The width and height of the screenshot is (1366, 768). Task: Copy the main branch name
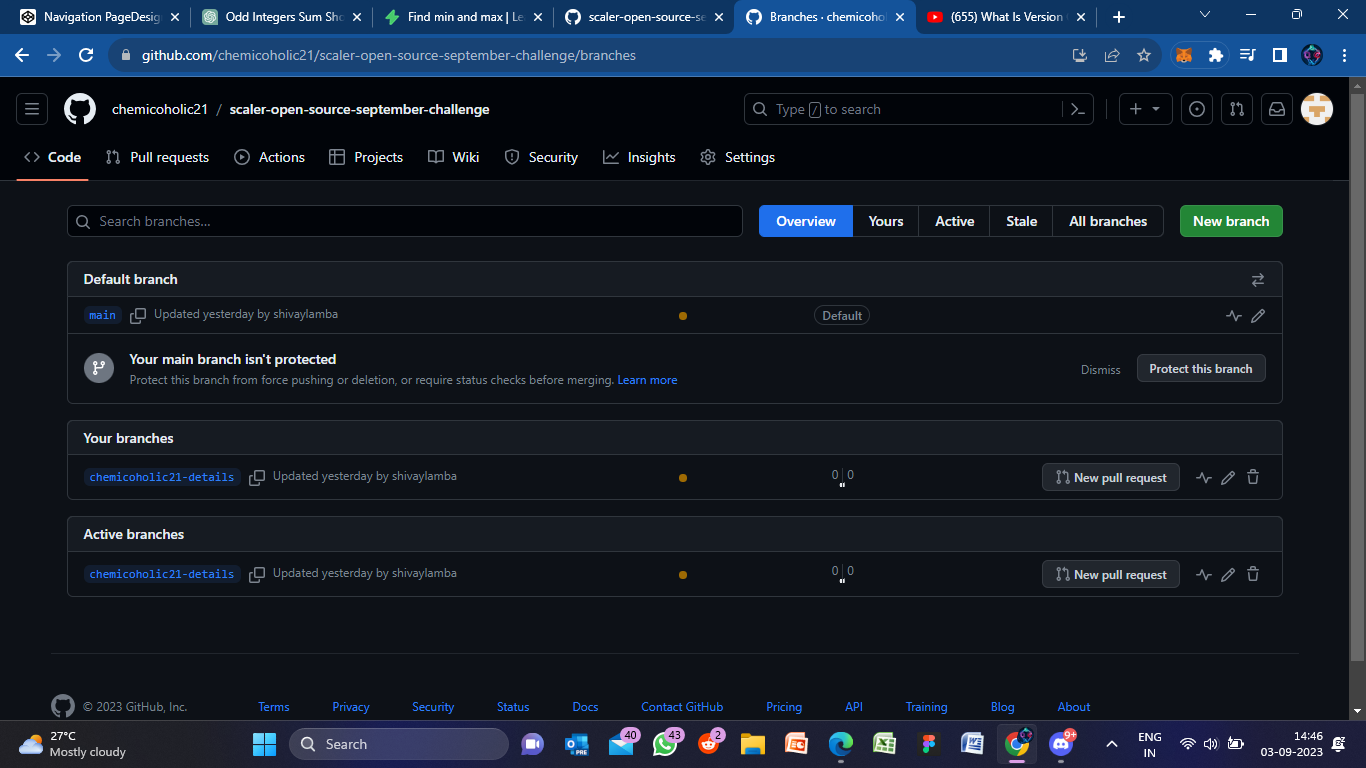pyautogui.click(x=137, y=314)
